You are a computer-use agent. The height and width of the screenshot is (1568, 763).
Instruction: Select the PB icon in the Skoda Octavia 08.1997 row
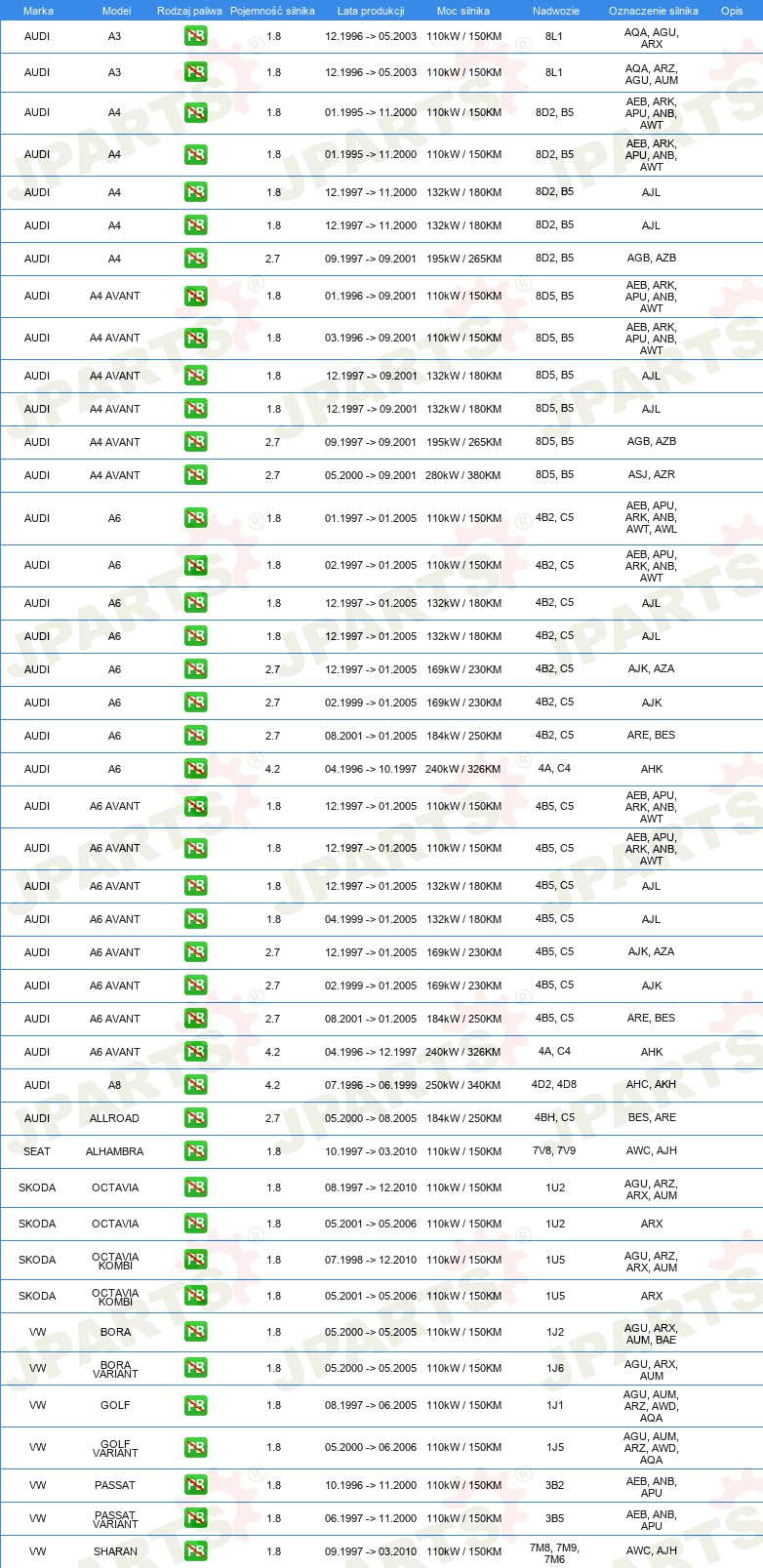click(196, 1187)
